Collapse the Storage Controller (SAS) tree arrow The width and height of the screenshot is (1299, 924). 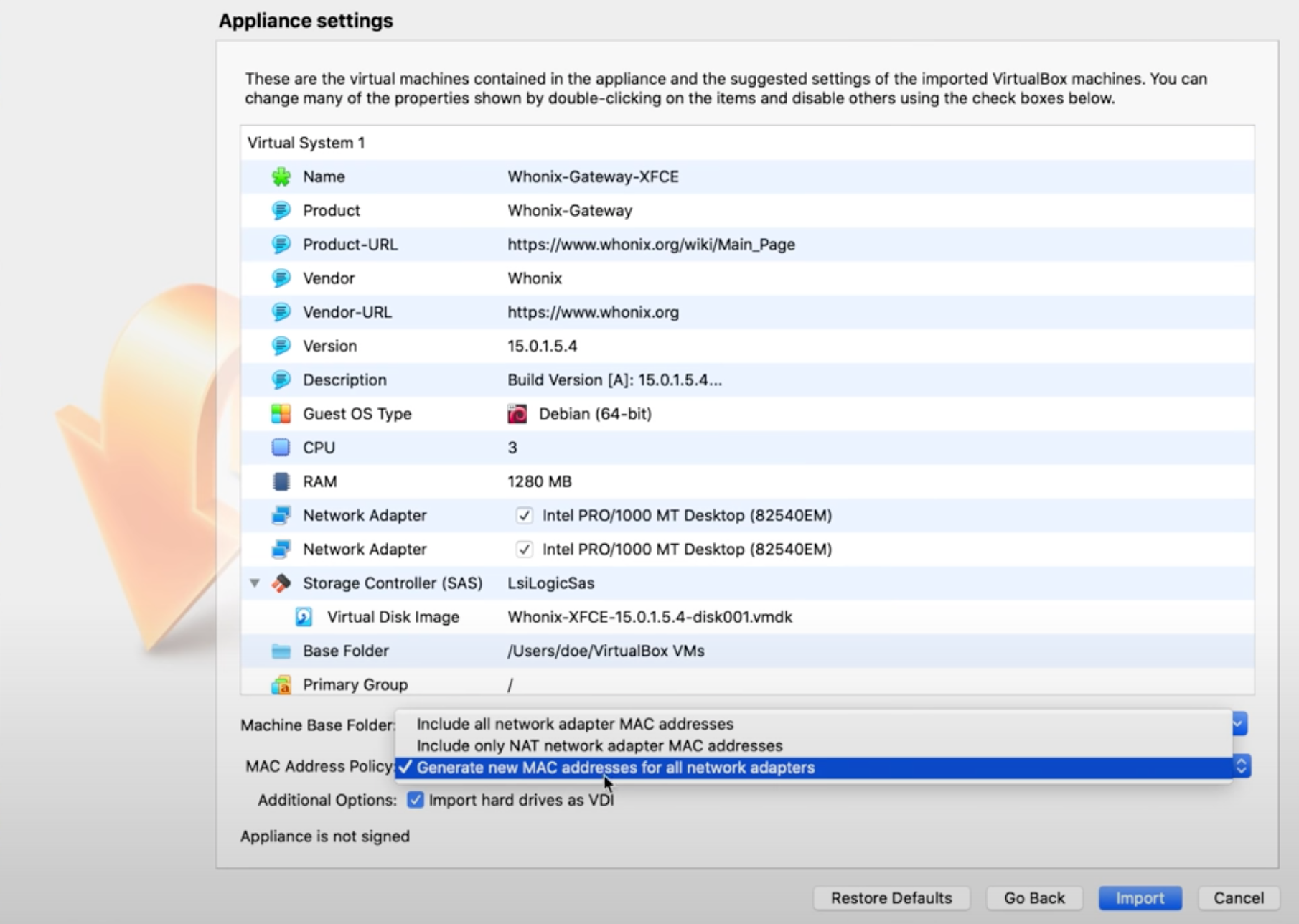[x=255, y=583]
